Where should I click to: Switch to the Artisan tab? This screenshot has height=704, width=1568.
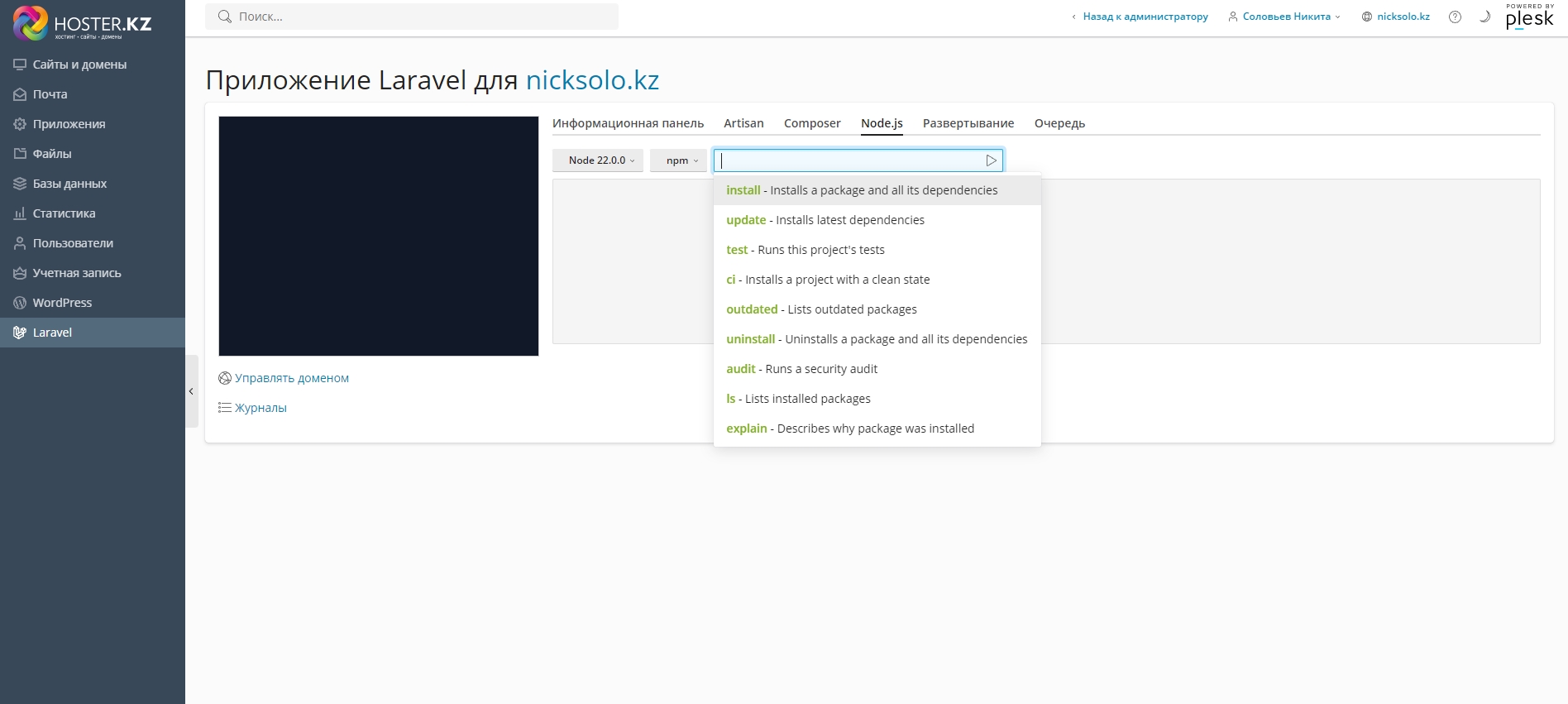coord(743,123)
